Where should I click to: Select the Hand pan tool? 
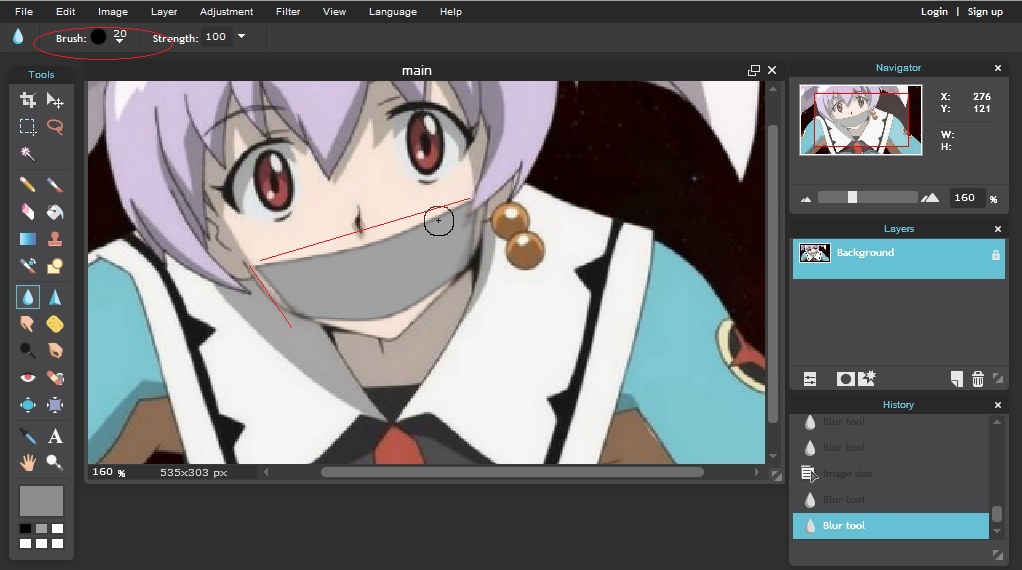(27, 463)
